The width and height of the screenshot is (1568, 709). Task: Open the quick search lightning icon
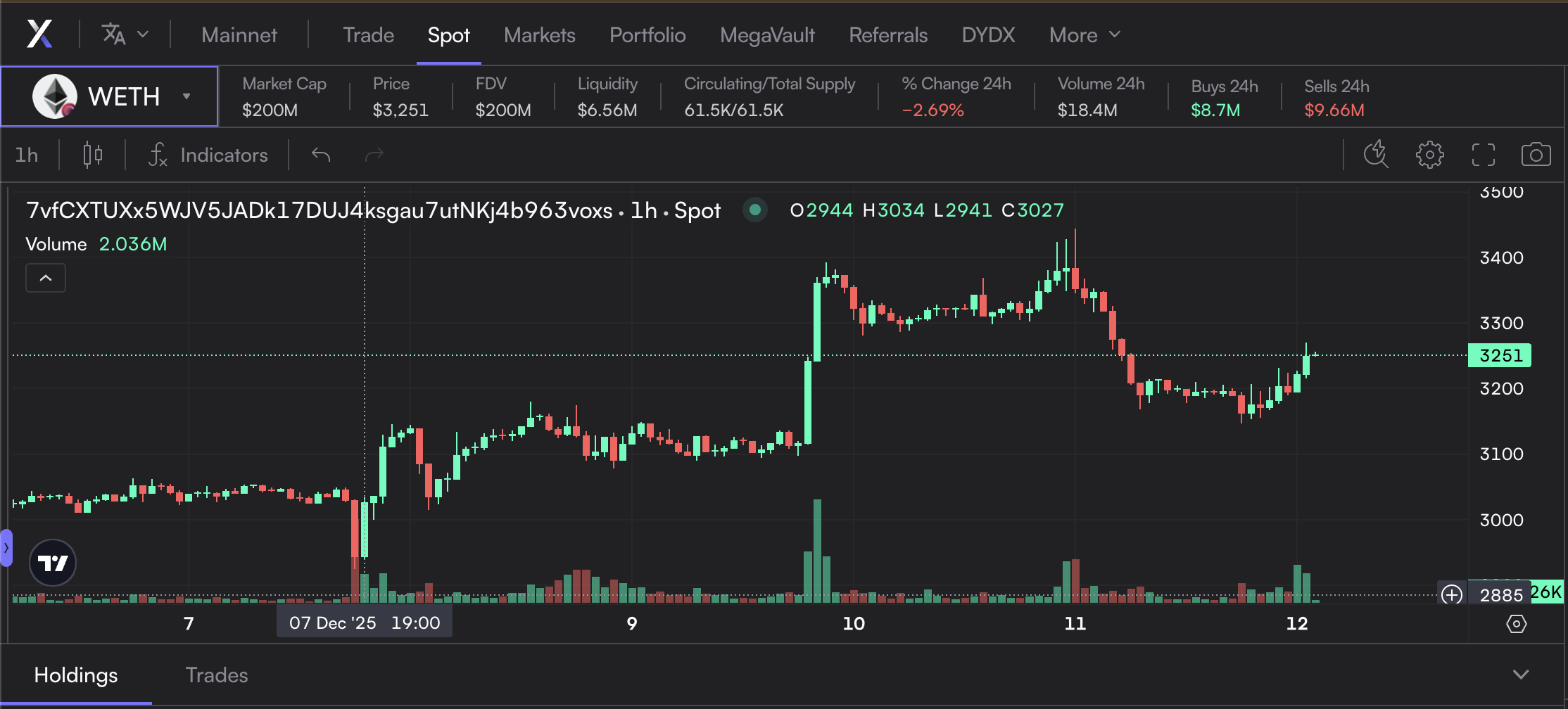click(x=1376, y=155)
